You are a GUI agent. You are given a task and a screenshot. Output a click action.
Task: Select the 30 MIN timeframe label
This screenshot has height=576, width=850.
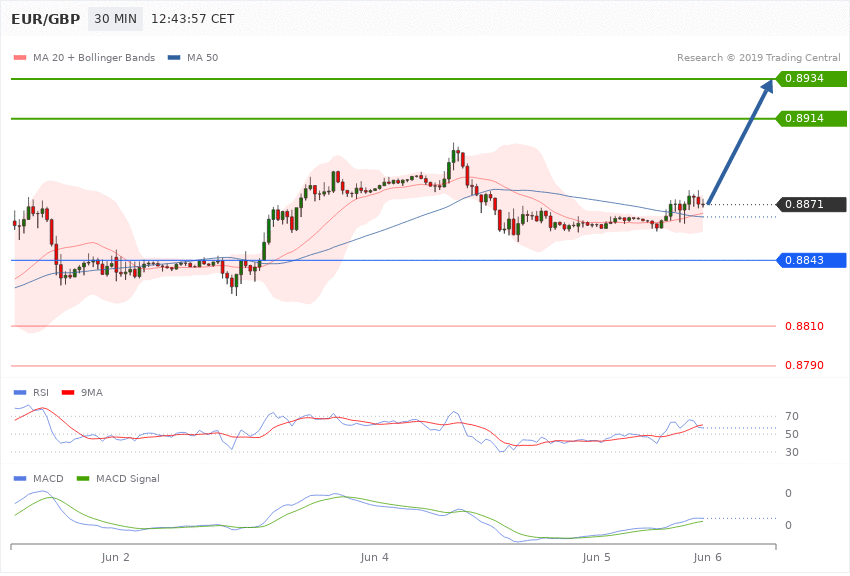(x=115, y=19)
